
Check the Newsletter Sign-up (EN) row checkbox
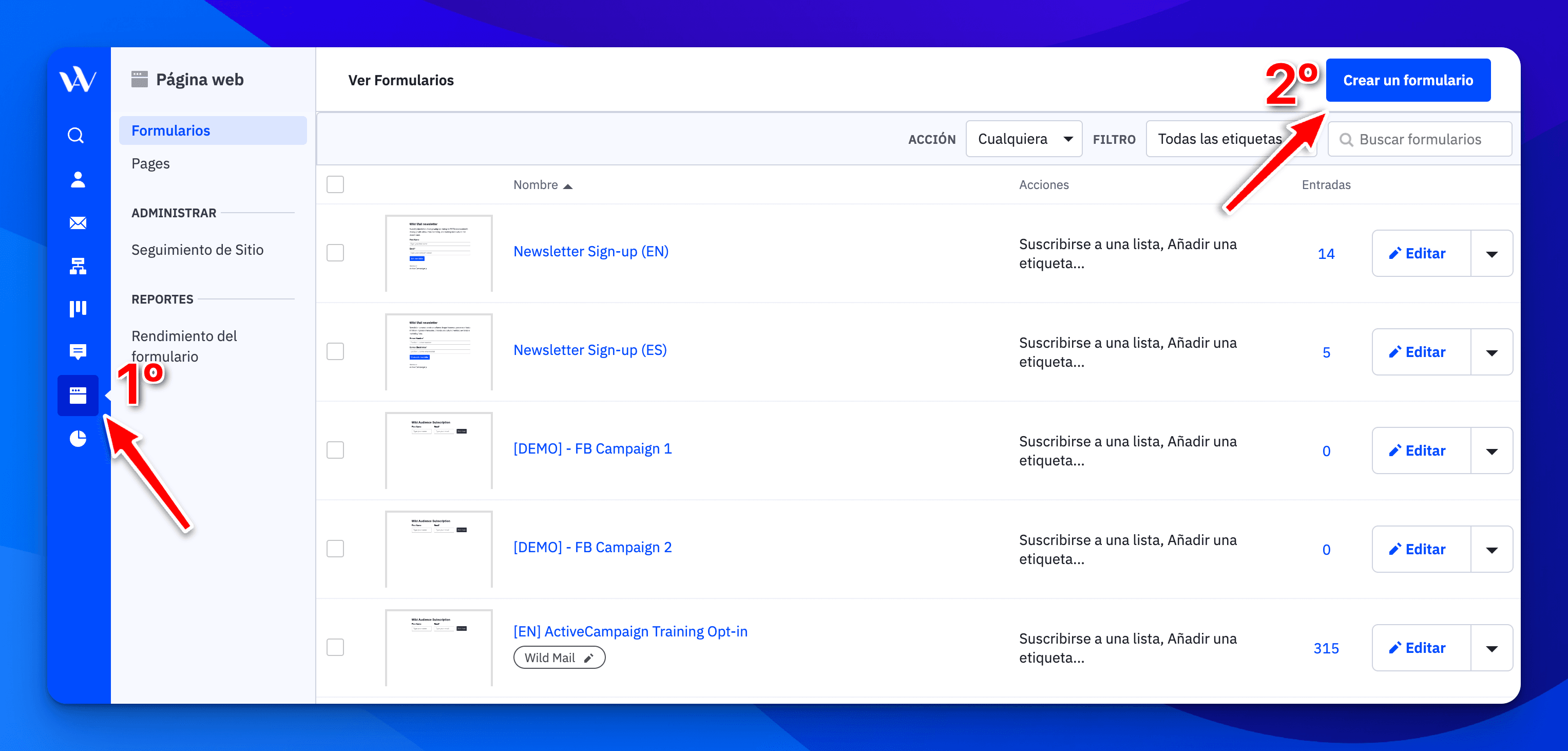(335, 252)
